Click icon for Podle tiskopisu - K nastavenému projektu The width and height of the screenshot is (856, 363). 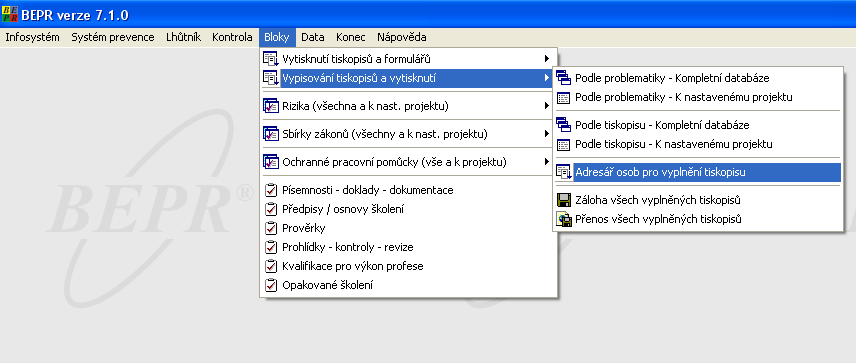[563, 145]
